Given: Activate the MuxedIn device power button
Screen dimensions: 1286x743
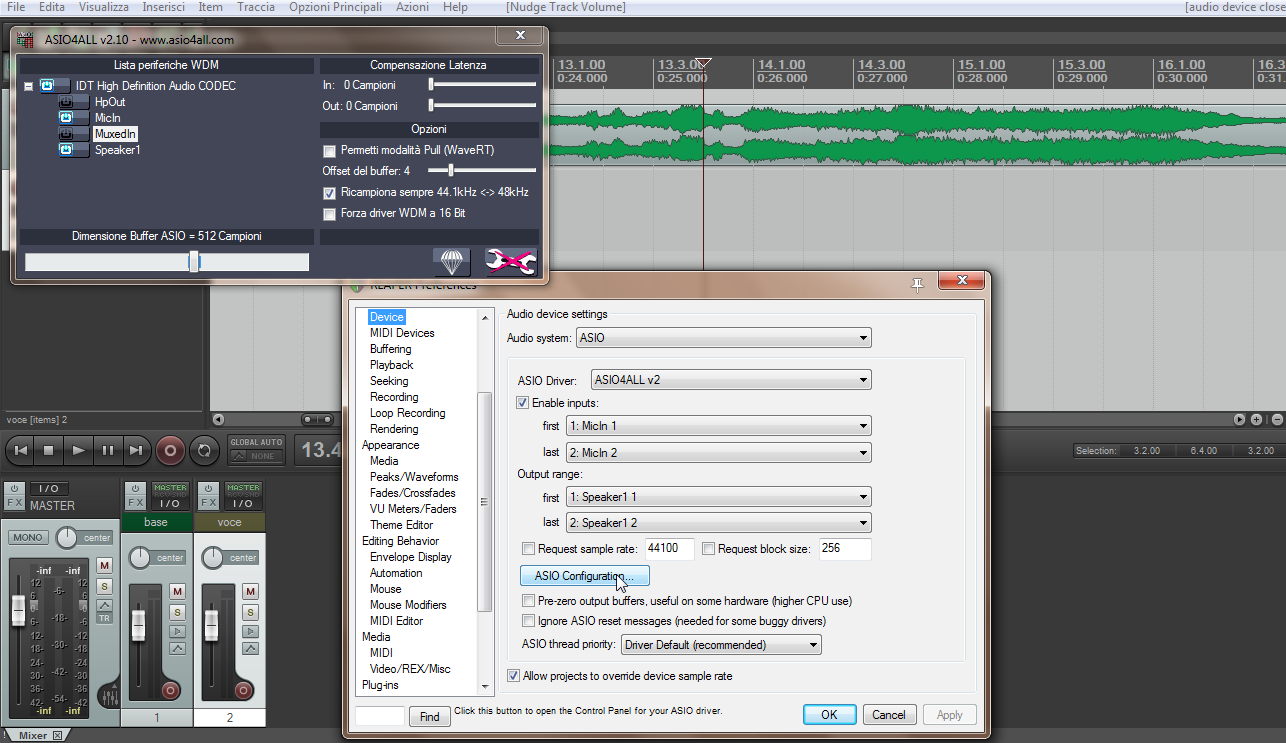Looking at the screenshot, I should pyautogui.click(x=73, y=134).
